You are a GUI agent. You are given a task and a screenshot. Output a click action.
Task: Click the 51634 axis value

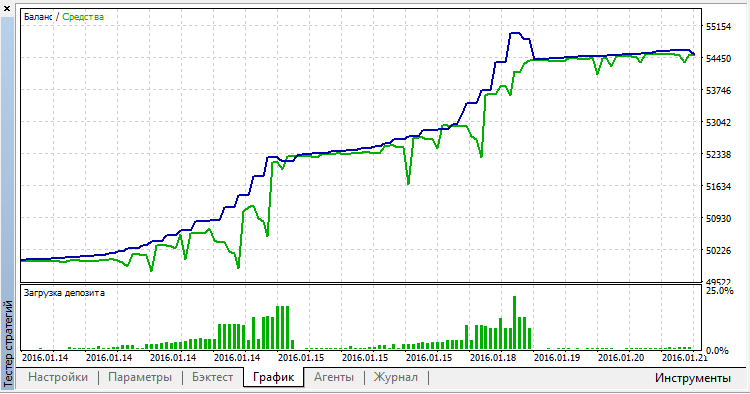(x=718, y=186)
